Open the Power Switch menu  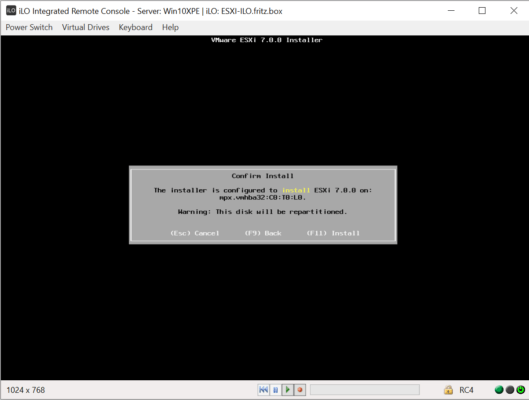tap(29, 27)
